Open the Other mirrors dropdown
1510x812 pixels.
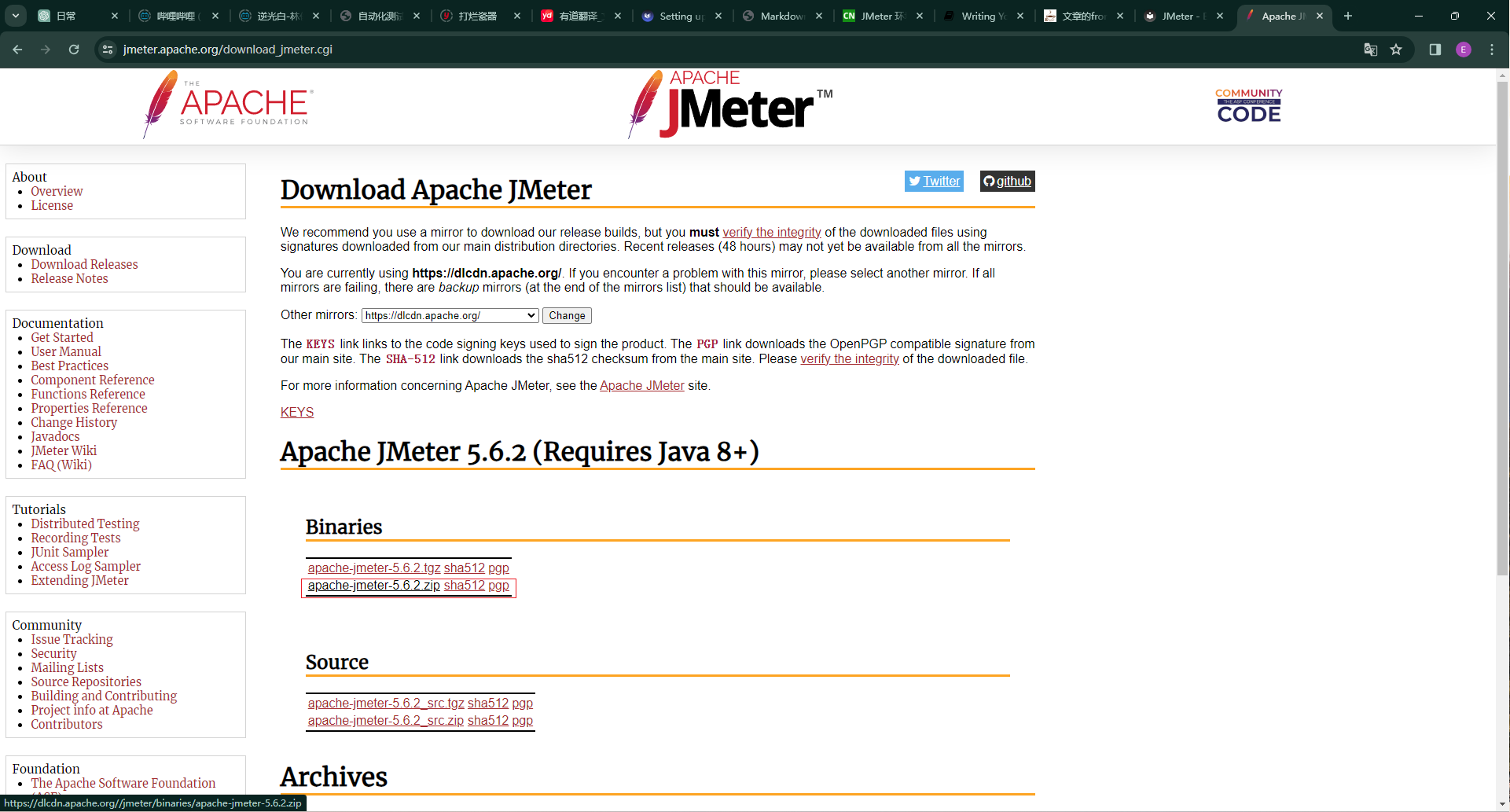450,315
